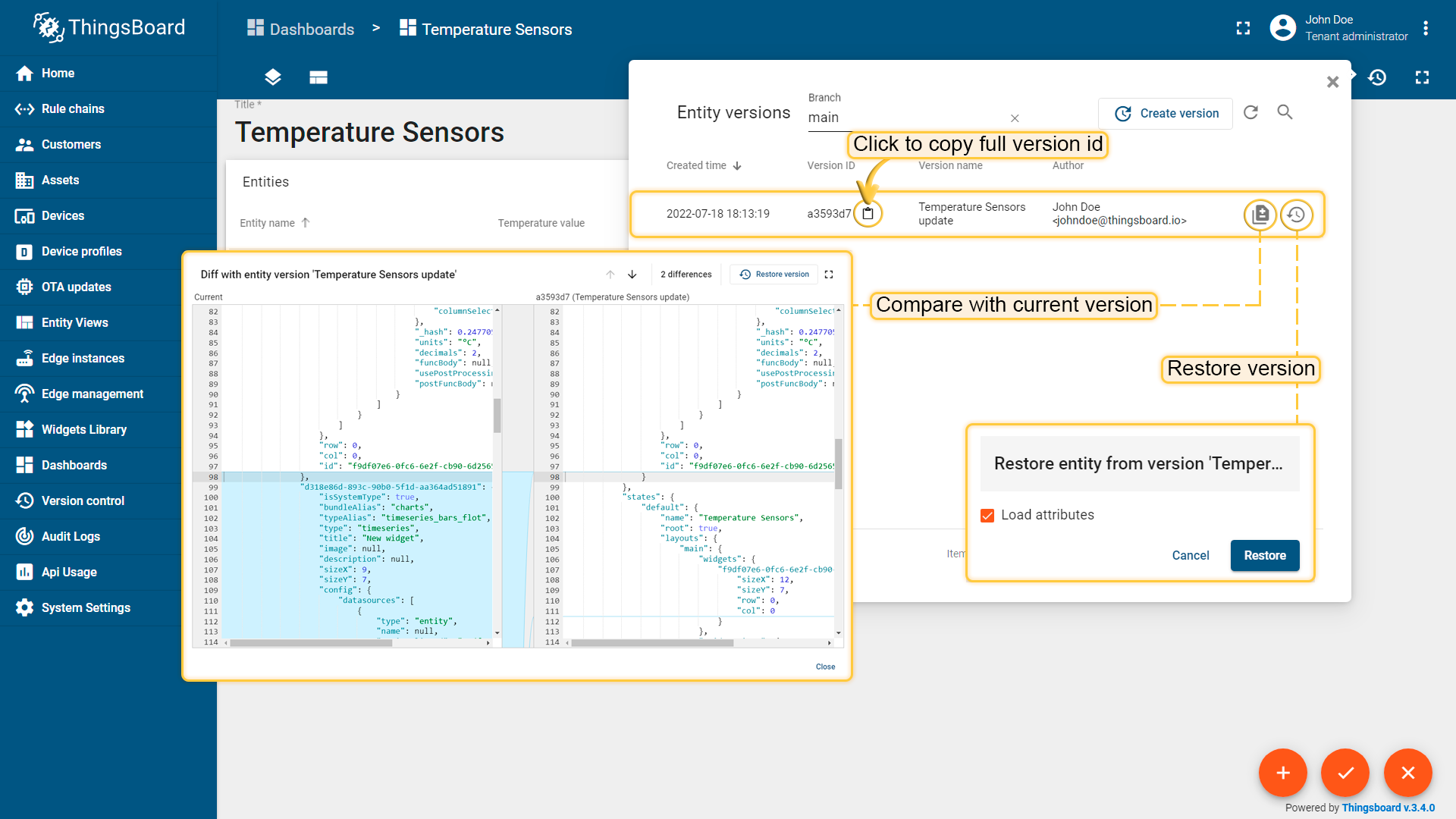Open Rule chains in the sidebar
1456x819 pixels.
point(108,109)
